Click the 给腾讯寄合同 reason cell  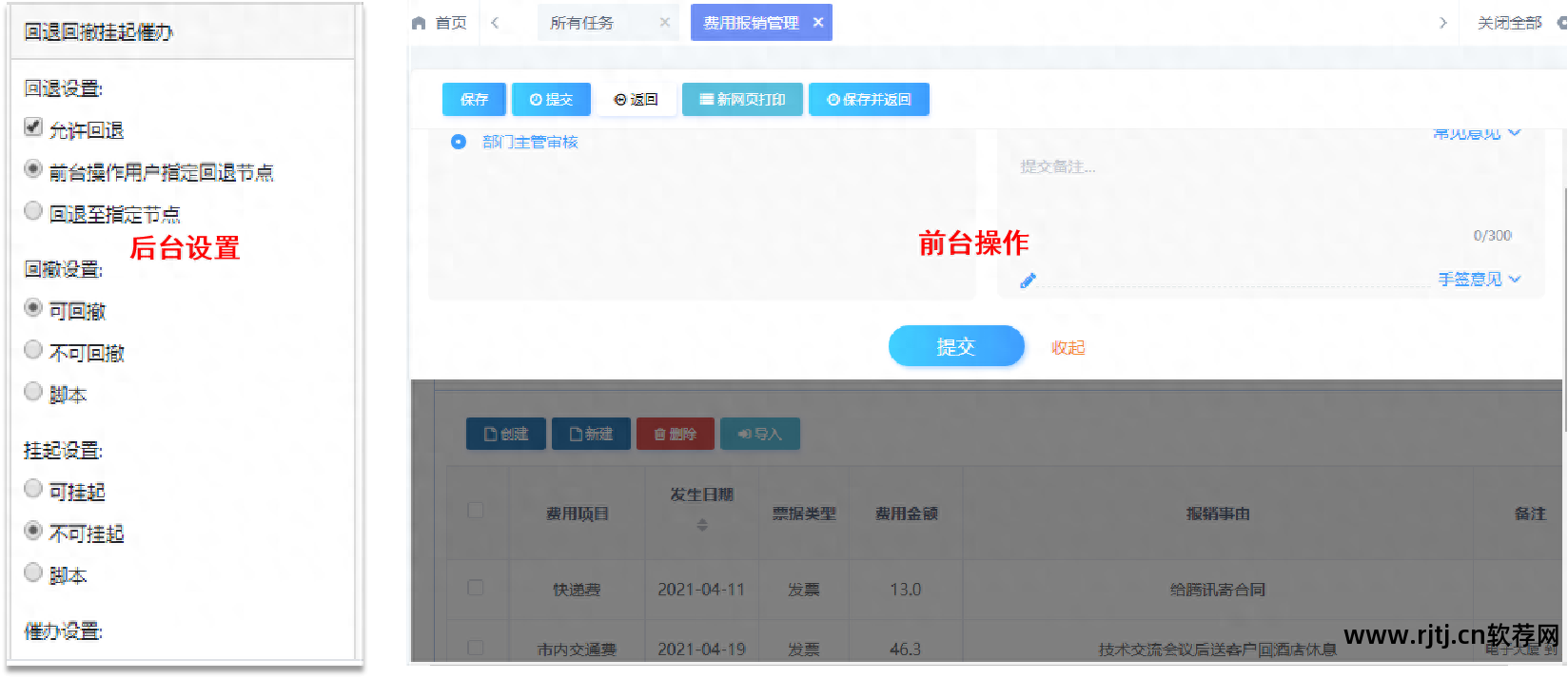pyautogui.click(x=1218, y=590)
